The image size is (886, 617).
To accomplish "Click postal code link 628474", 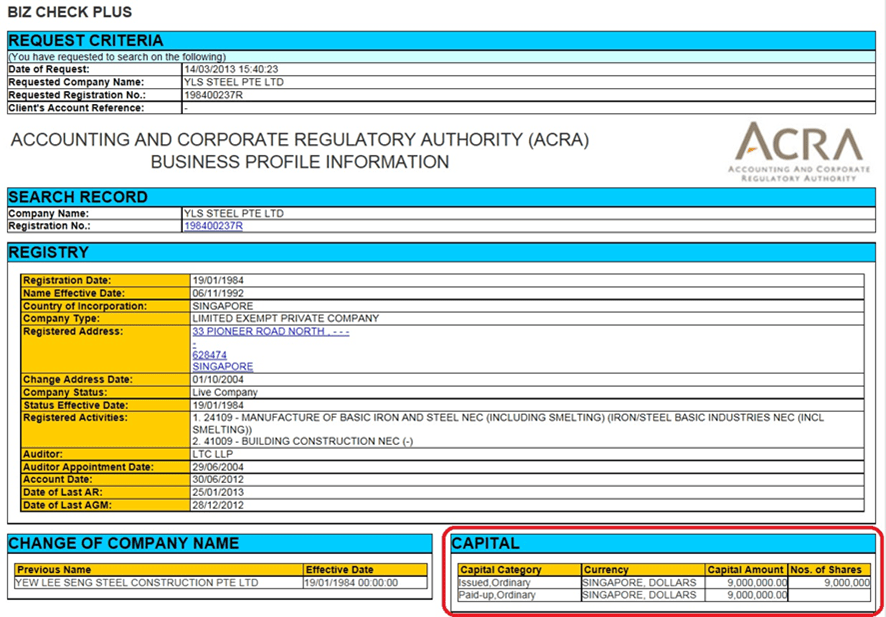I will tap(210, 355).
